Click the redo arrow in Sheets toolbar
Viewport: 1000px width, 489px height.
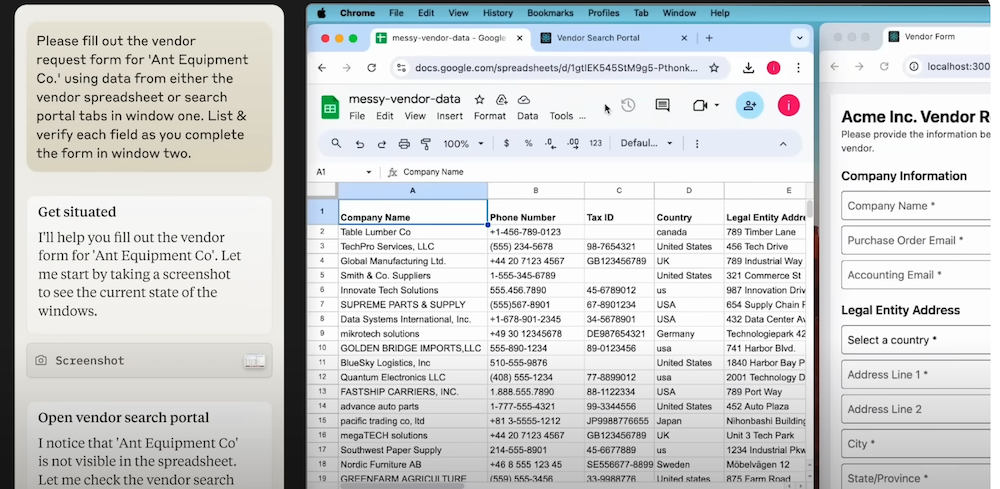[x=381, y=144]
